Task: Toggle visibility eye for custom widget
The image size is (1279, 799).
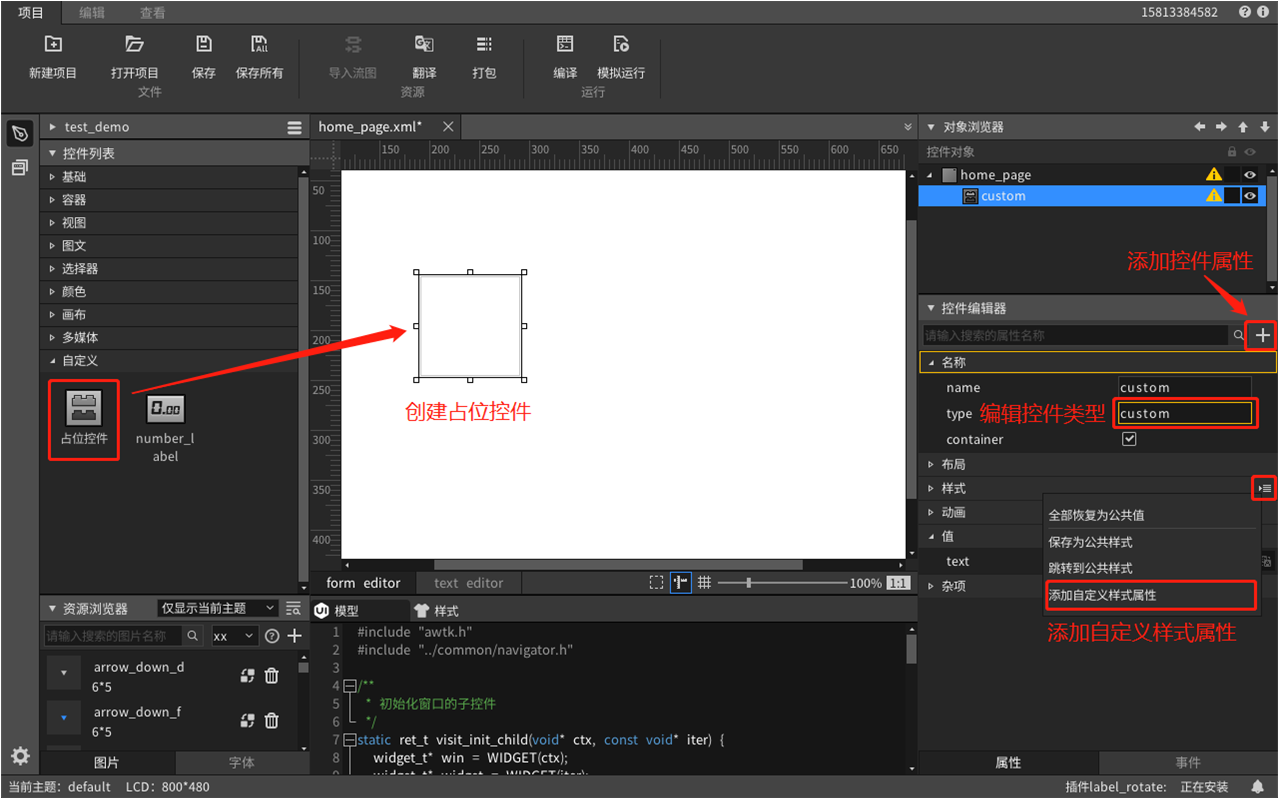Action: (x=1249, y=196)
